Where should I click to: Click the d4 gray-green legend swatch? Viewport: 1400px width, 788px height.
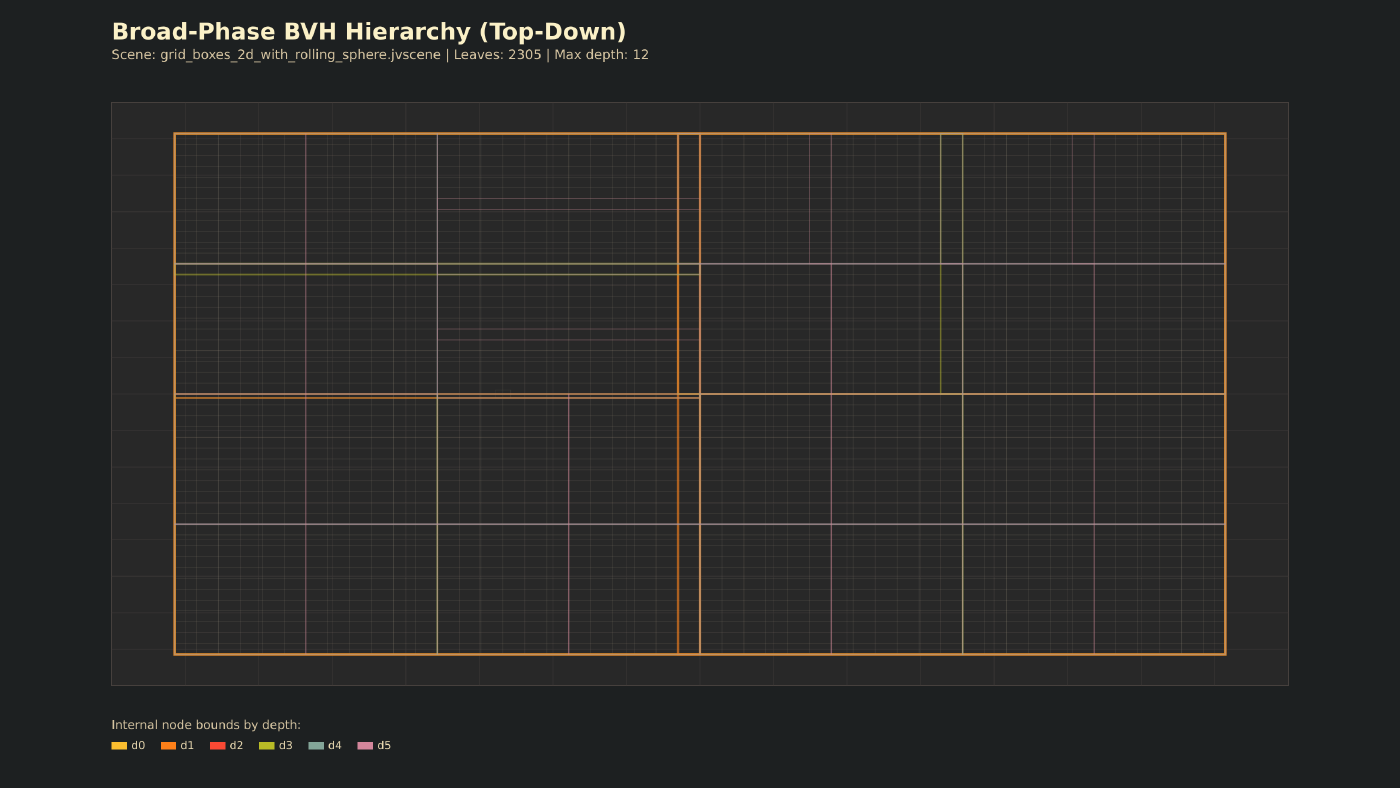(x=316, y=746)
